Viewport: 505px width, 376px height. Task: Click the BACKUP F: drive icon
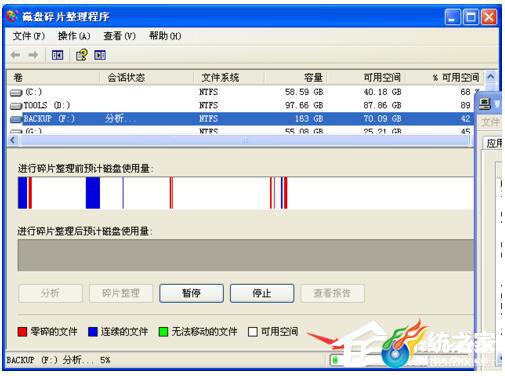pos(16,119)
